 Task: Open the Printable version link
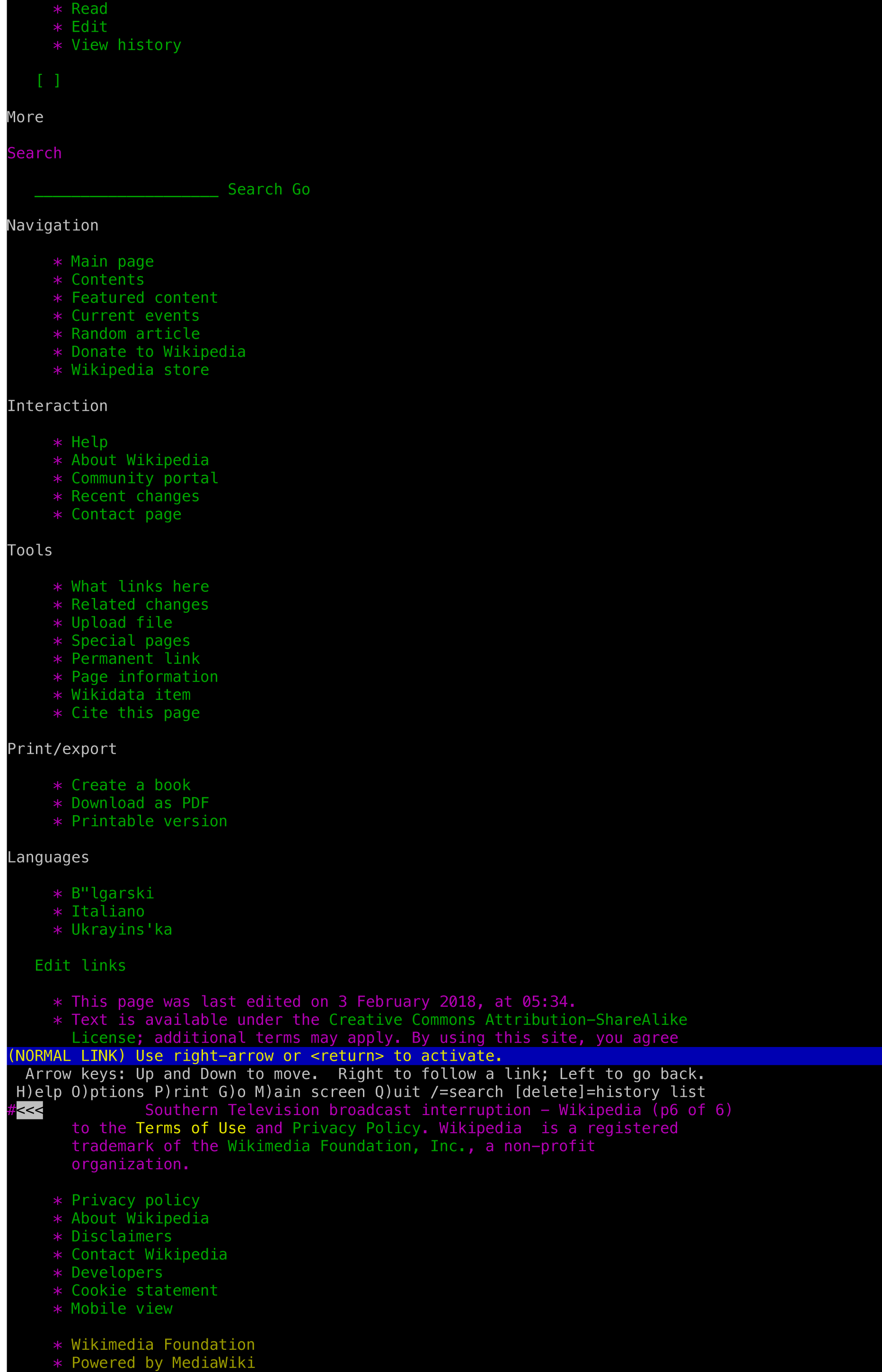(x=149, y=821)
